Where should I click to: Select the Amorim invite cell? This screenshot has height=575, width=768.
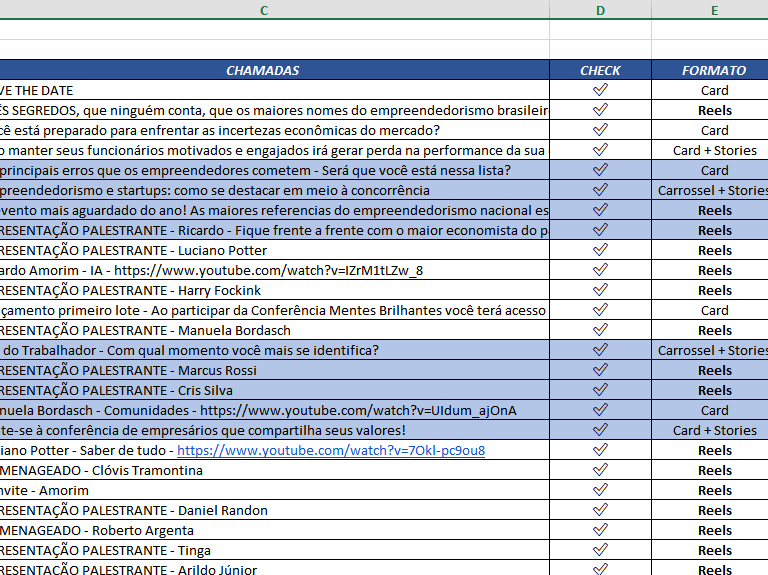pyautogui.click(x=274, y=490)
